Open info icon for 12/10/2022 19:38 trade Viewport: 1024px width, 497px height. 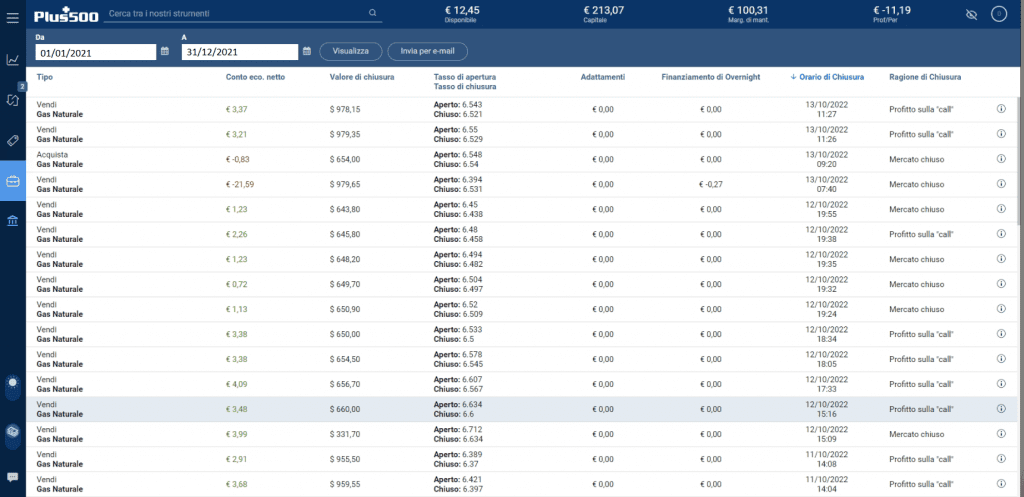pyautogui.click(x=1000, y=234)
